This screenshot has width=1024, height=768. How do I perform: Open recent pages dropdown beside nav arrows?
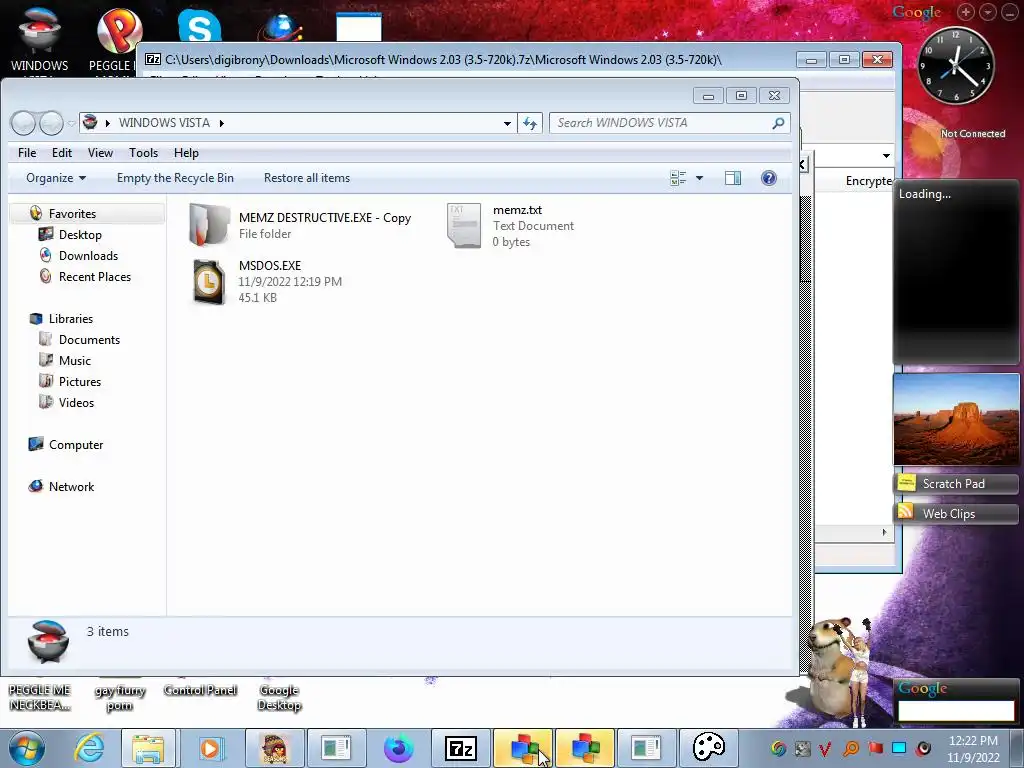click(71, 123)
